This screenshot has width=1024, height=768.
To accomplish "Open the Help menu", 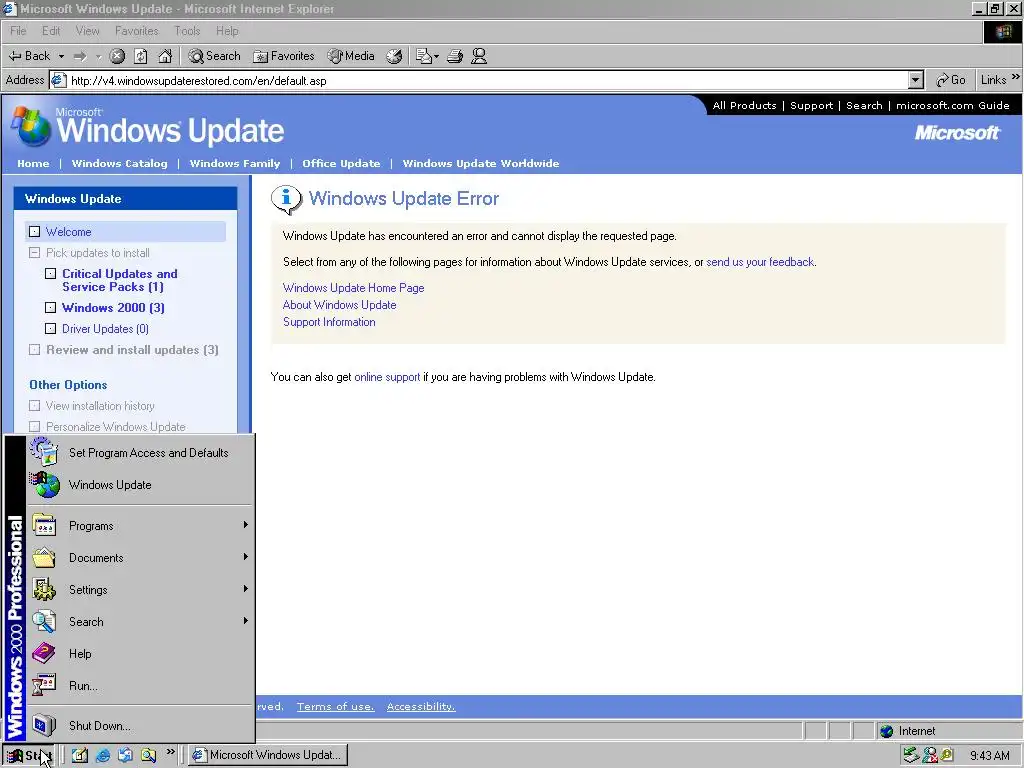I will (227, 31).
